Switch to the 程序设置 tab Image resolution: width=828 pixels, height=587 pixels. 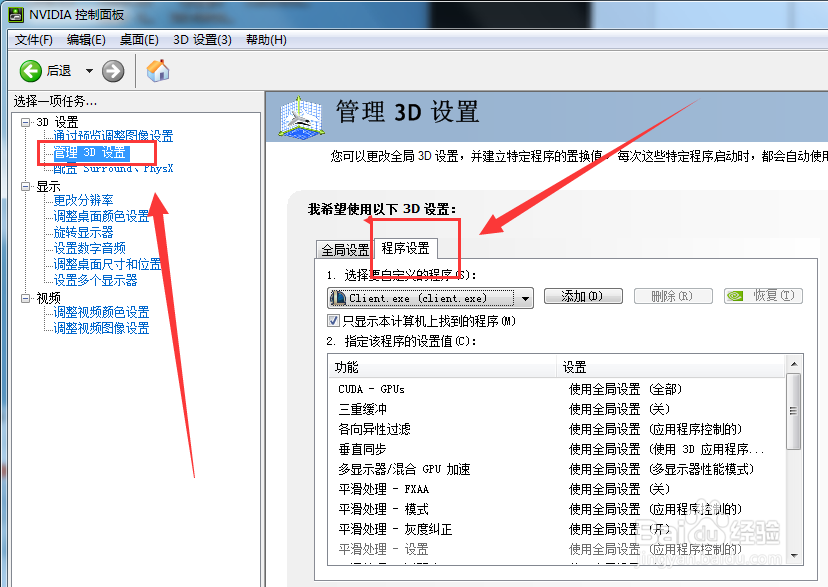[x=406, y=248]
